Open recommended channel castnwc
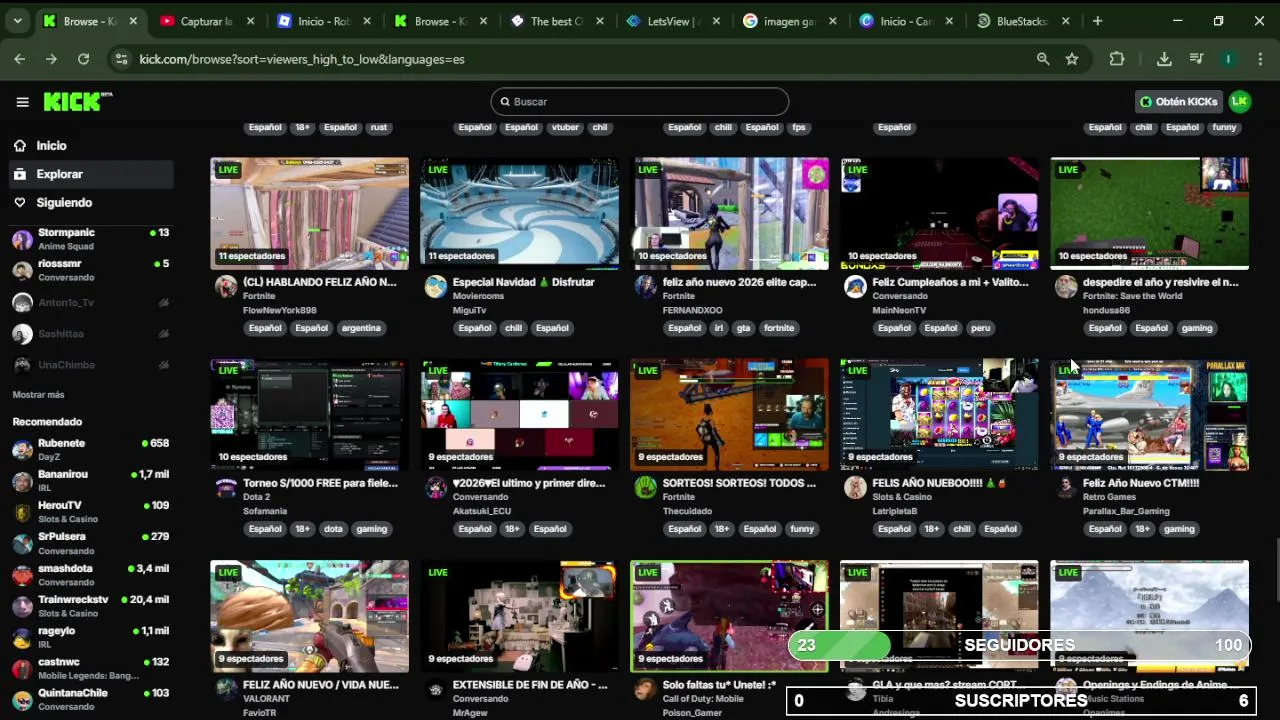This screenshot has height=720, width=1280. pyautogui.click(x=90, y=668)
